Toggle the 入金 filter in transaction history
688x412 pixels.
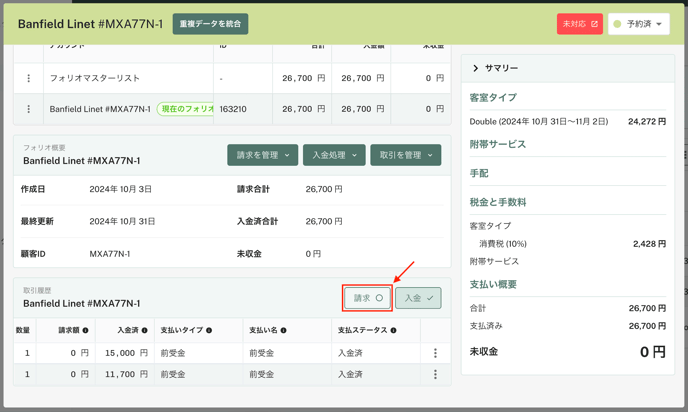(418, 298)
